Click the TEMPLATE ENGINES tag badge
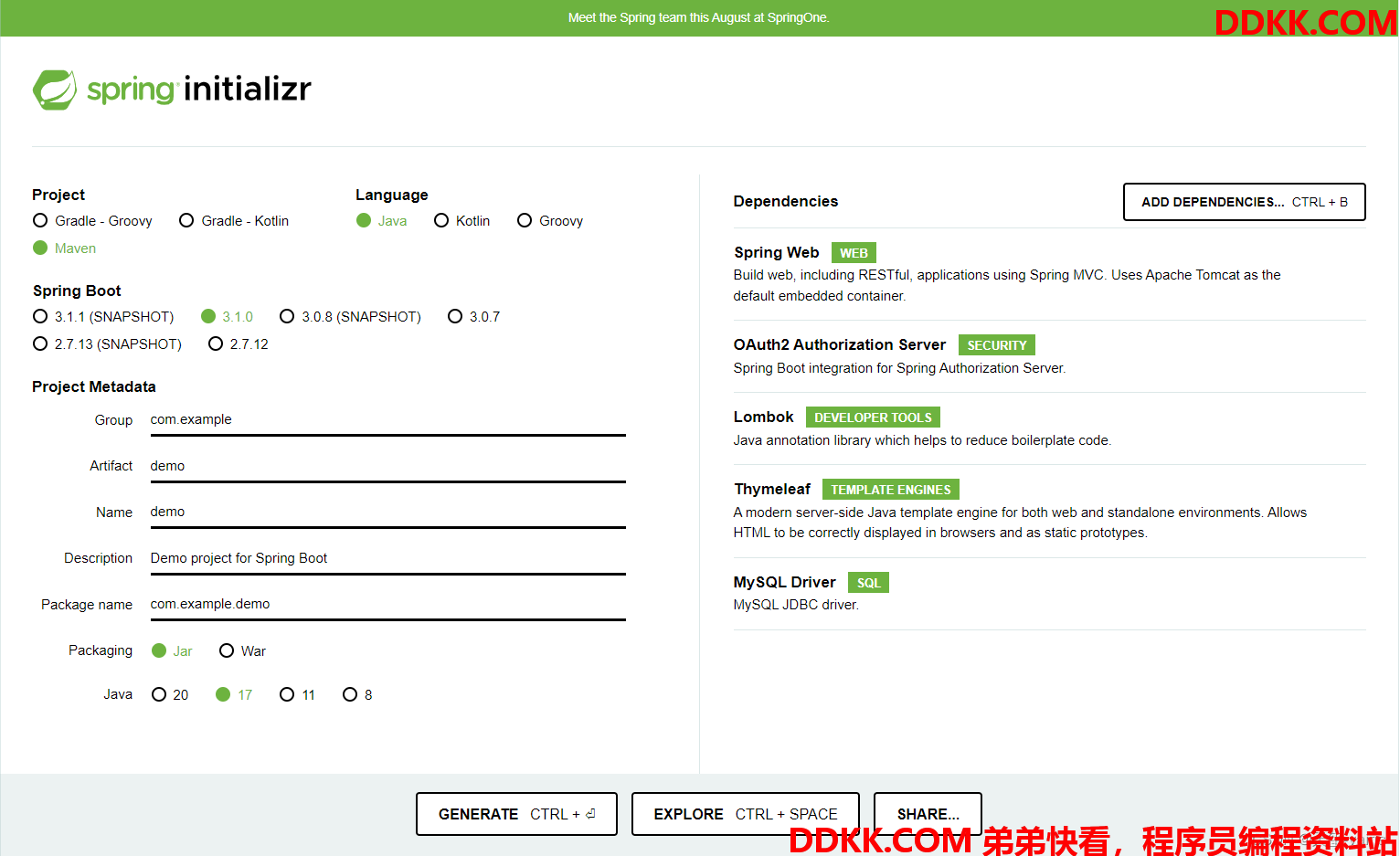Viewport: 1400px width, 856px height. [890, 490]
